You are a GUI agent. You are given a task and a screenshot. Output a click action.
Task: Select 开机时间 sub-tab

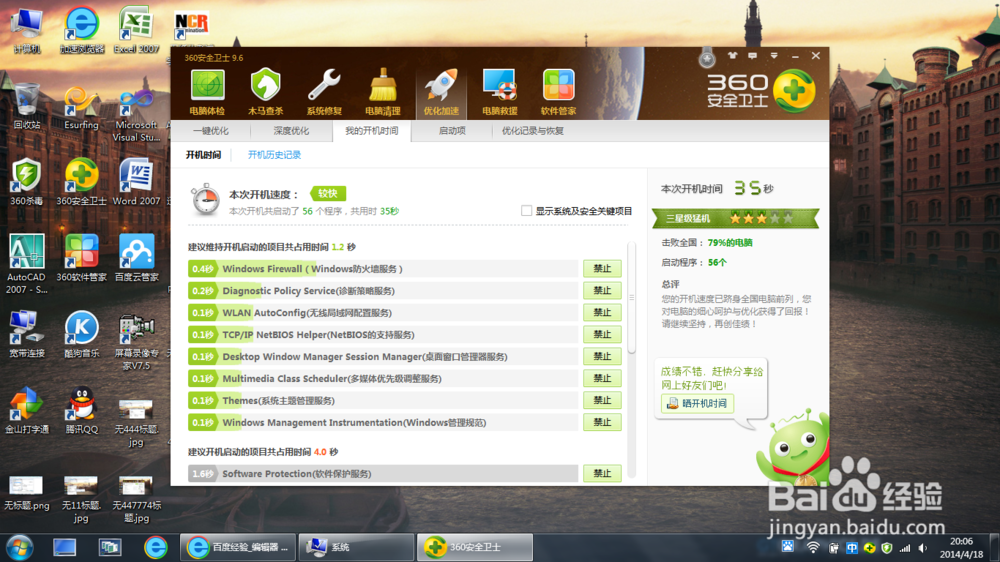pyautogui.click(x=203, y=155)
